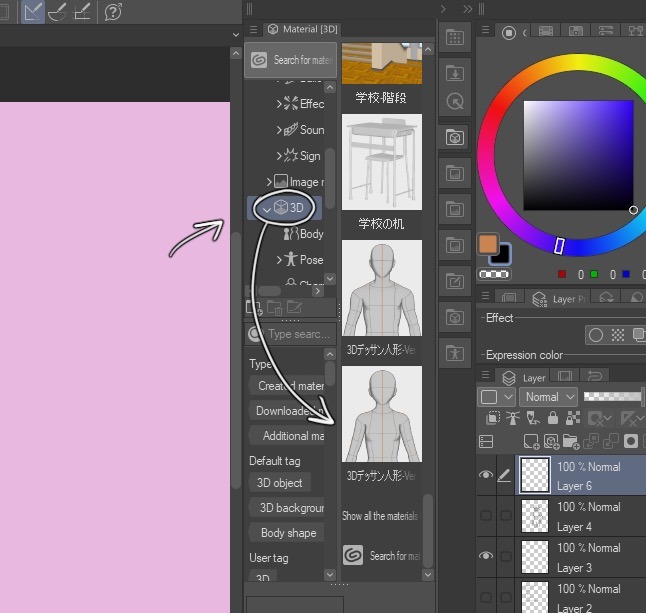Toggle the 3D background default tag
The image size is (646, 613).
click(x=287, y=508)
